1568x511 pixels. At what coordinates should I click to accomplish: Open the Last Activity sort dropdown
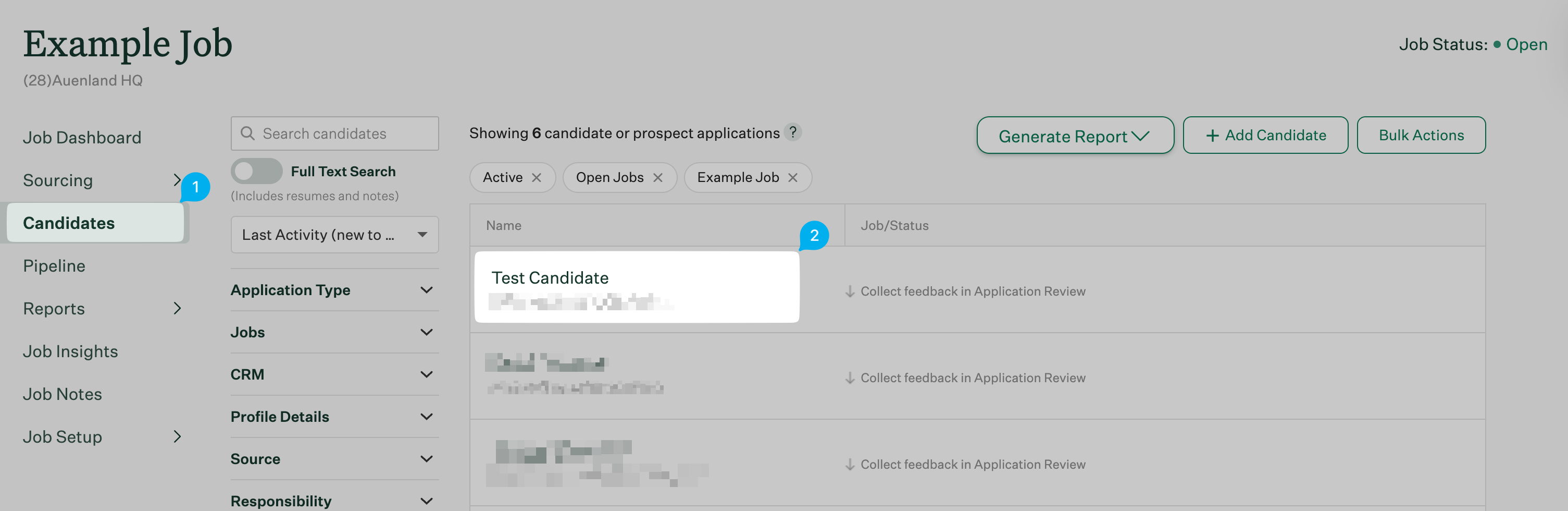tap(334, 235)
